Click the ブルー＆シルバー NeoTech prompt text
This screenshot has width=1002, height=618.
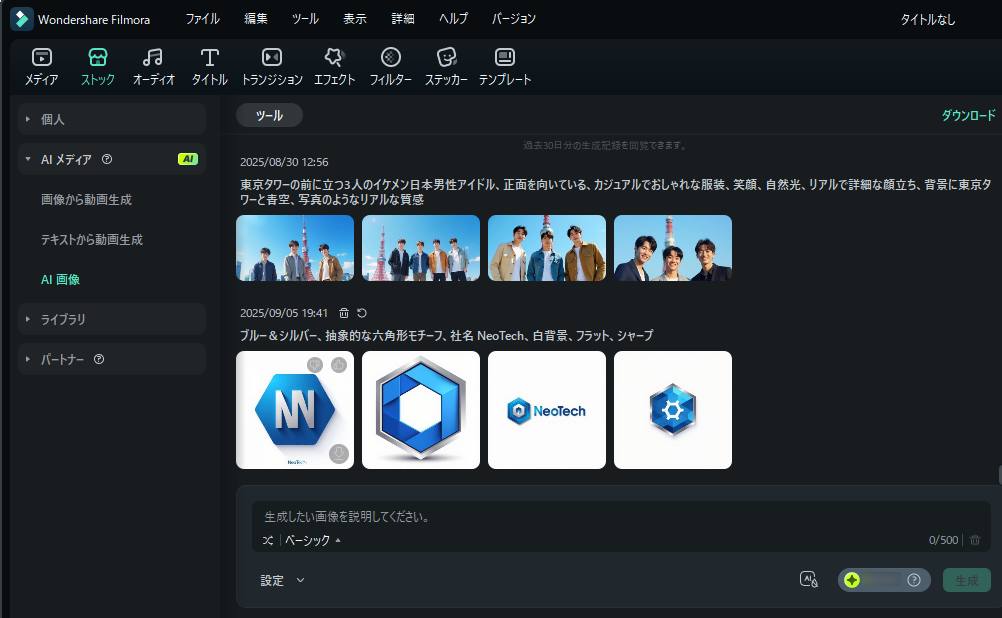pos(447,336)
